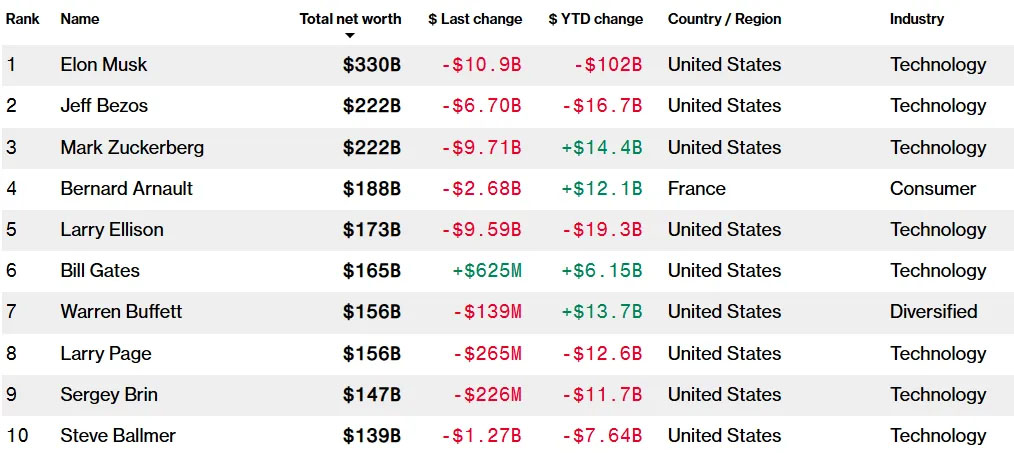Screen dimensions: 1014x453
Task: Sort by the Name column header
Action: (80, 19)
